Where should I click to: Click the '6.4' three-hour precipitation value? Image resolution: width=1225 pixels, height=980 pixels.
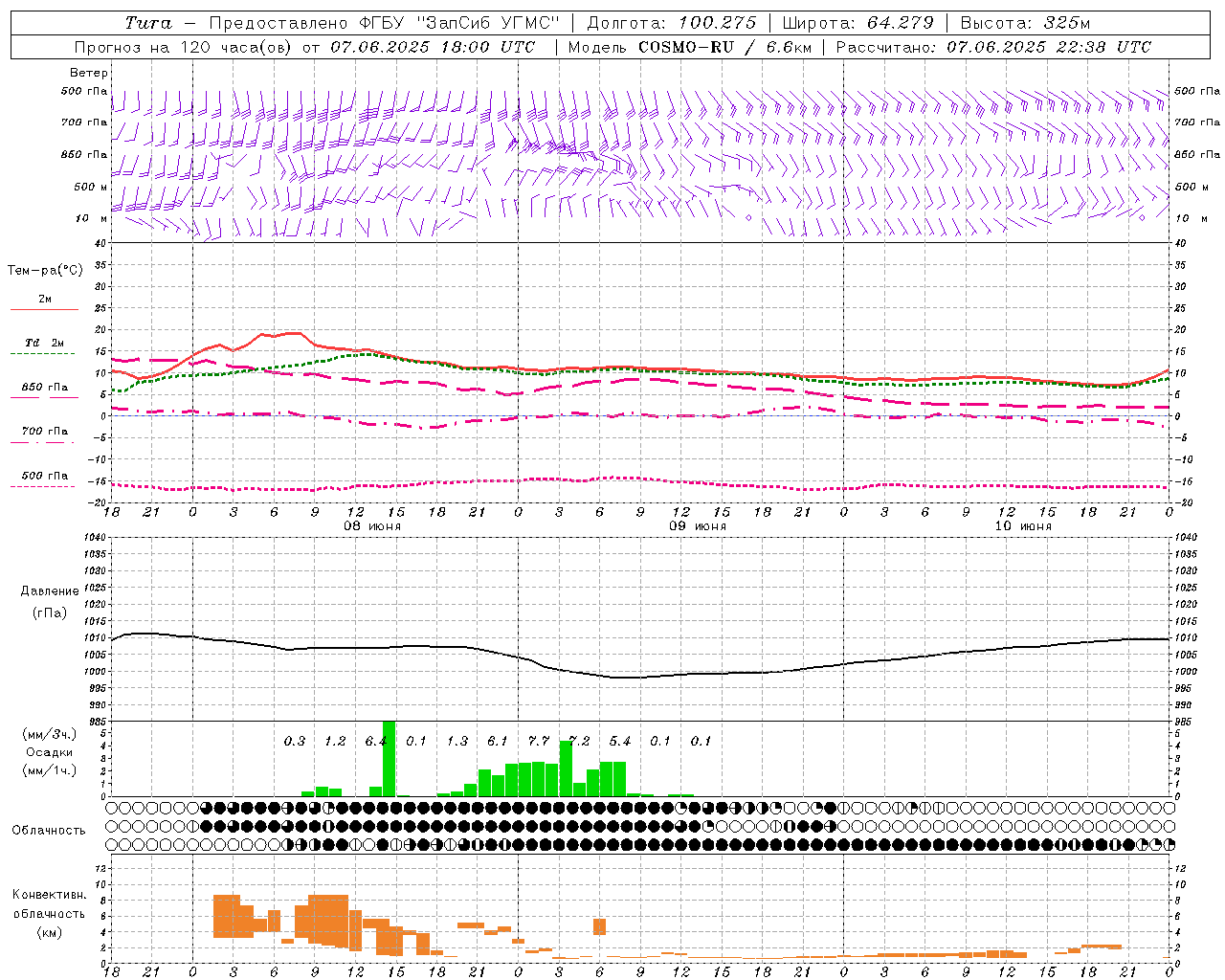(375, 741)
